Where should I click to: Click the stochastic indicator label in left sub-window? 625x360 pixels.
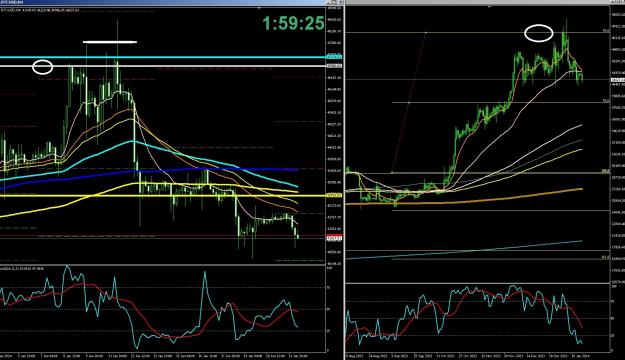[22, 268]
